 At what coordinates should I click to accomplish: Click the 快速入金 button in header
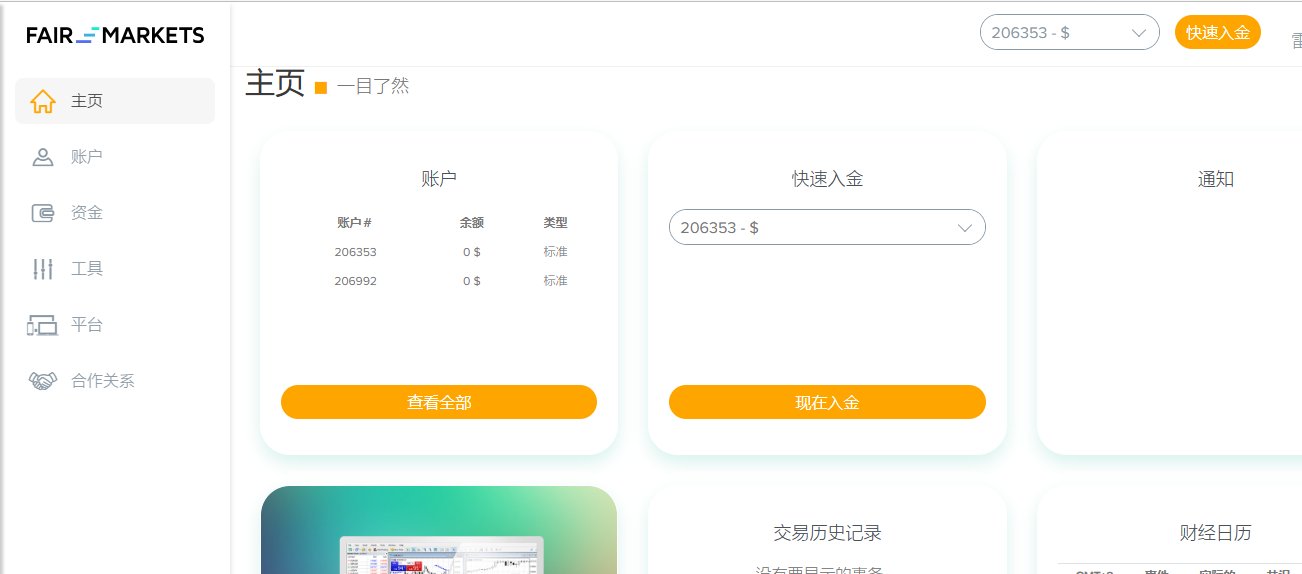point(1217,32)
